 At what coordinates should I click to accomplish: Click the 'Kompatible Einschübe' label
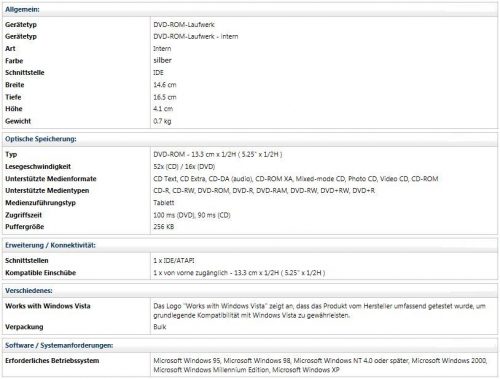40,273
